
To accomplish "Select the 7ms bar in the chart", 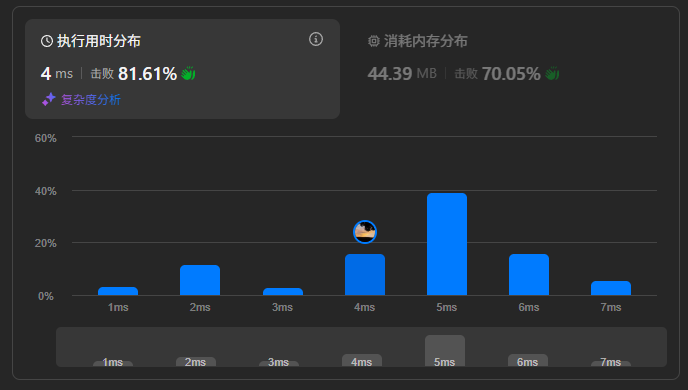I will point(611,288).
